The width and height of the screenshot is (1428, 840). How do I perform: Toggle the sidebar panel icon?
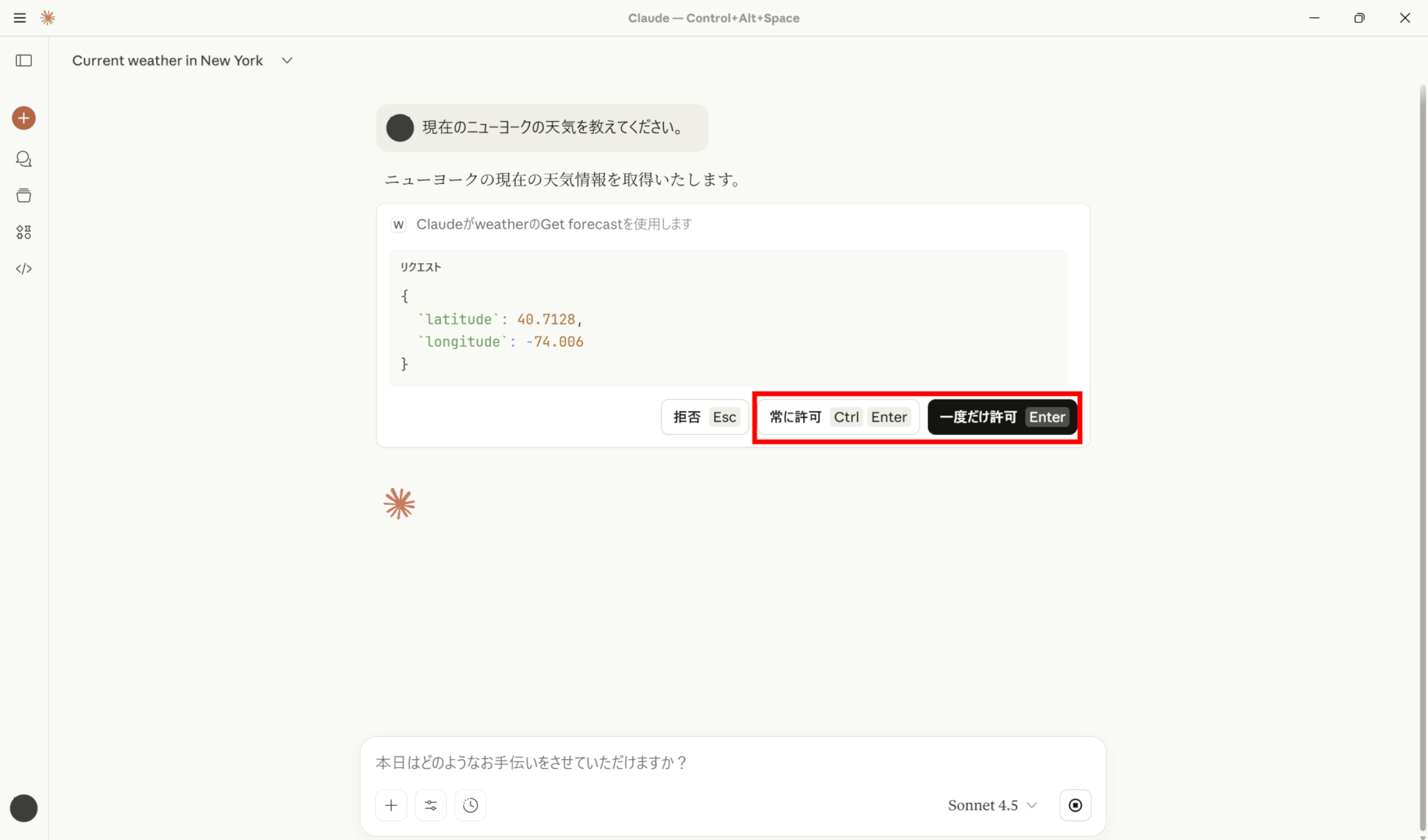pyautogui.click(x=24, y=61)
